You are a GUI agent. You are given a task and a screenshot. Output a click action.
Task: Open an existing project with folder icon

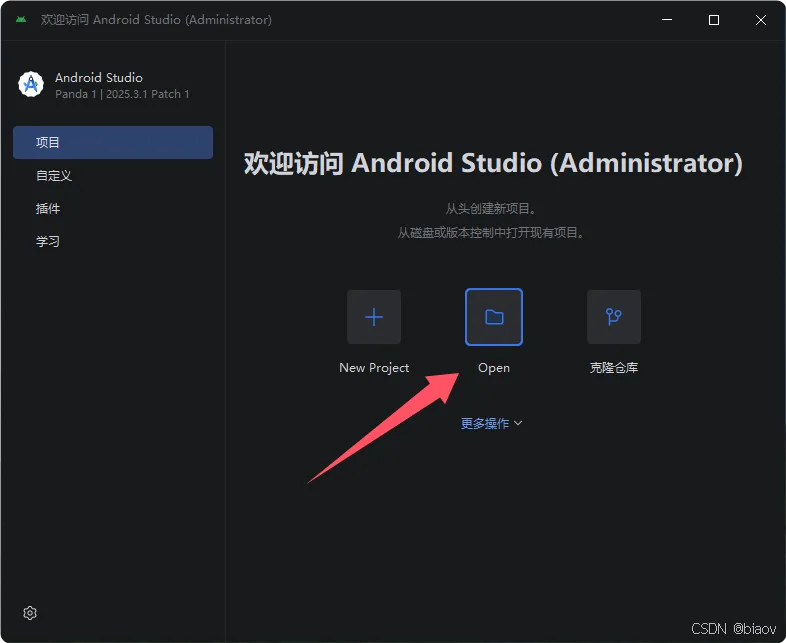click(494, 317)
